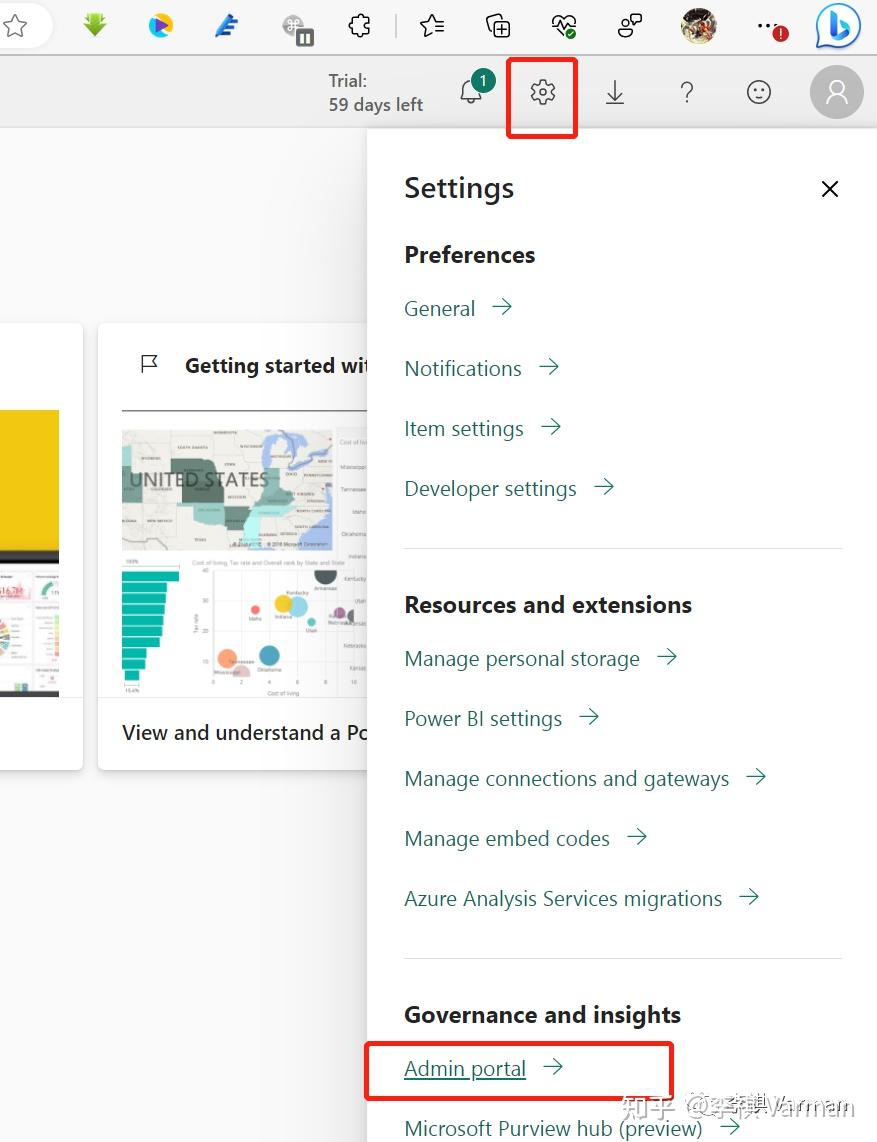Click the Browser essentials heart icon
The width and height of the screenshot is (877, 1142).
tap(563, 26)
